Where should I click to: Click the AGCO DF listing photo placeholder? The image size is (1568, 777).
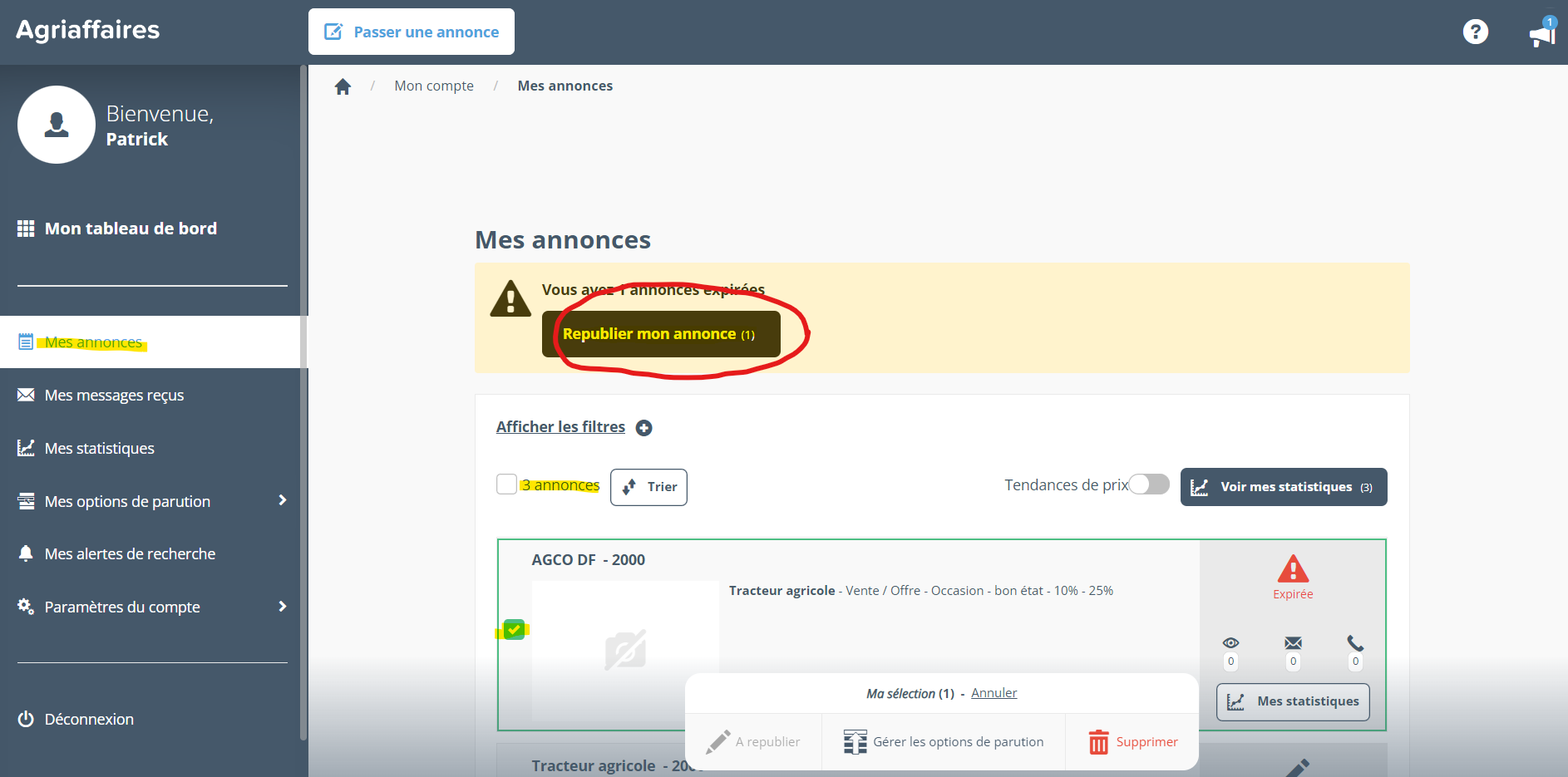click(x=625, y=648)
